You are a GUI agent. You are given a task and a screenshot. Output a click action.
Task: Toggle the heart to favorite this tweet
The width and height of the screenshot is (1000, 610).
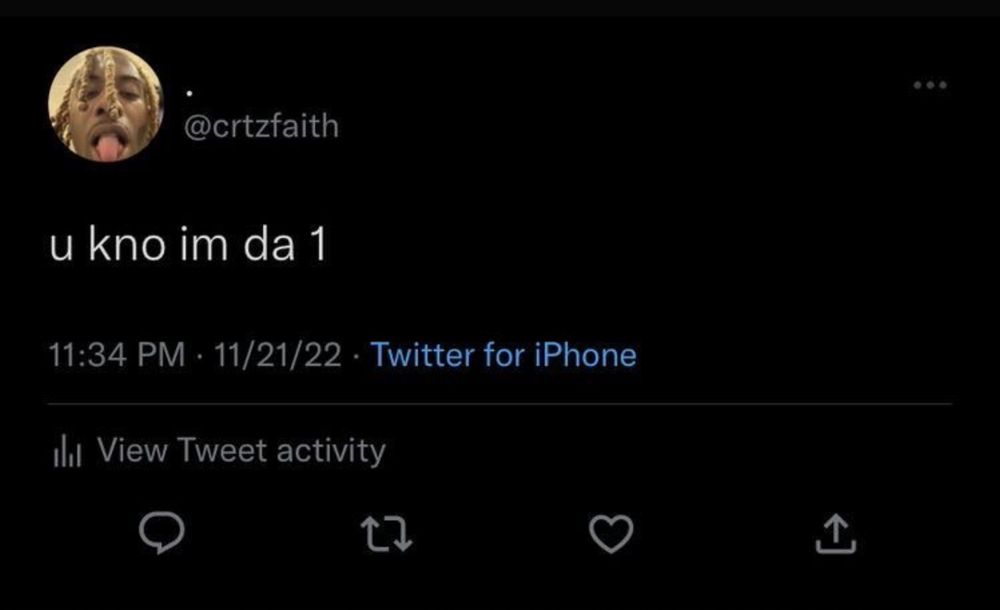pos(611,533)
